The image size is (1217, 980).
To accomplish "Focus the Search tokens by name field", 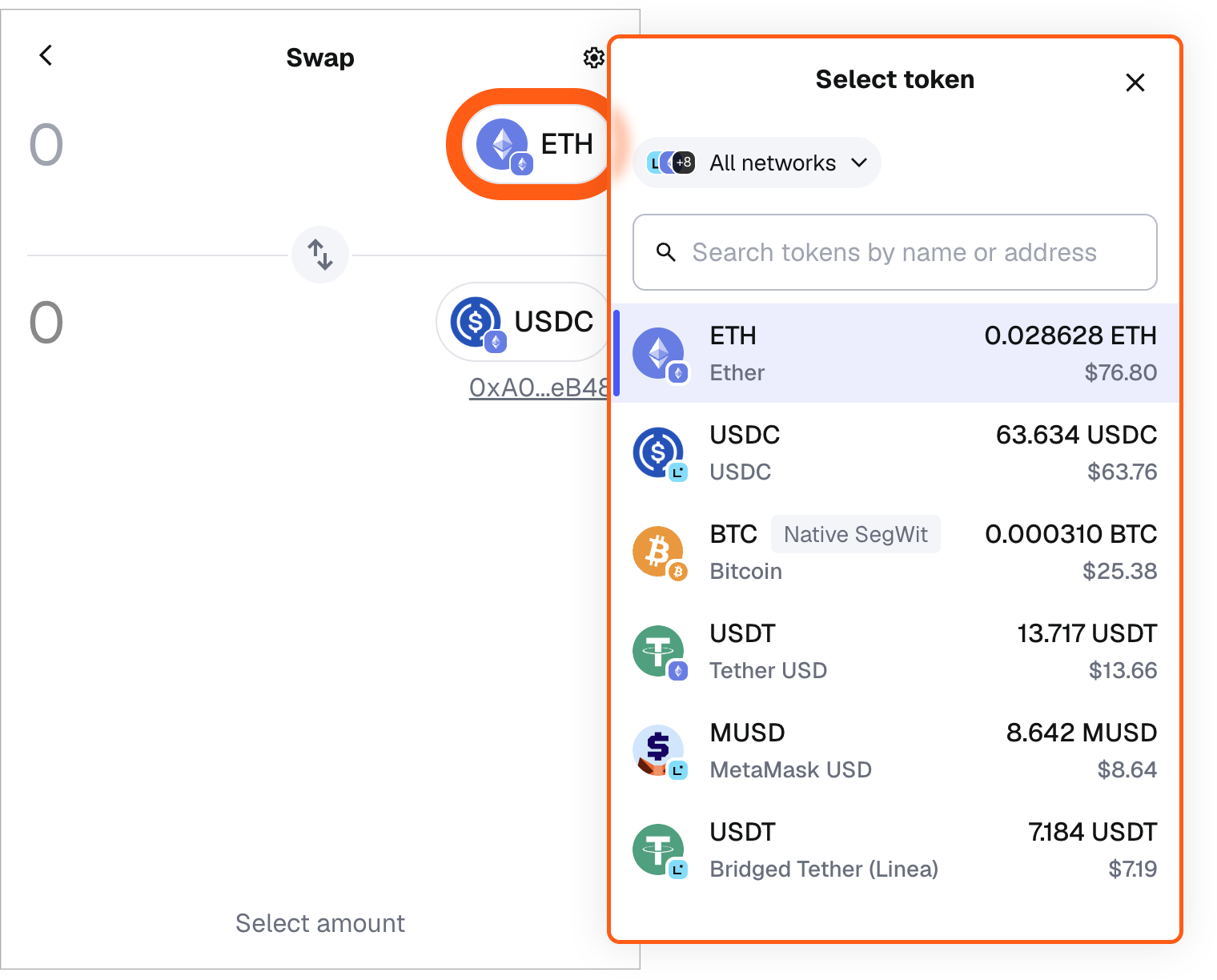I will point(894,252).
